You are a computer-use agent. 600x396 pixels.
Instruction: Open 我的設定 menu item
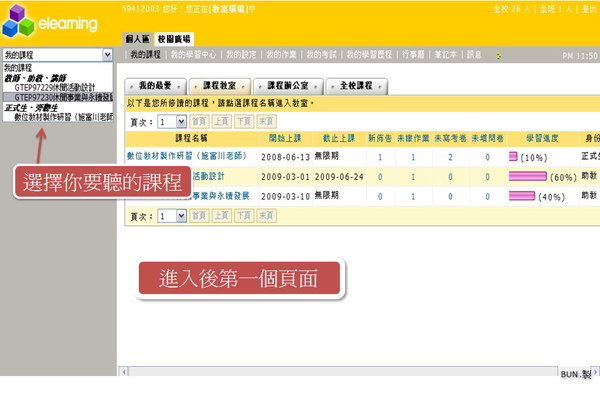(241, 55)
